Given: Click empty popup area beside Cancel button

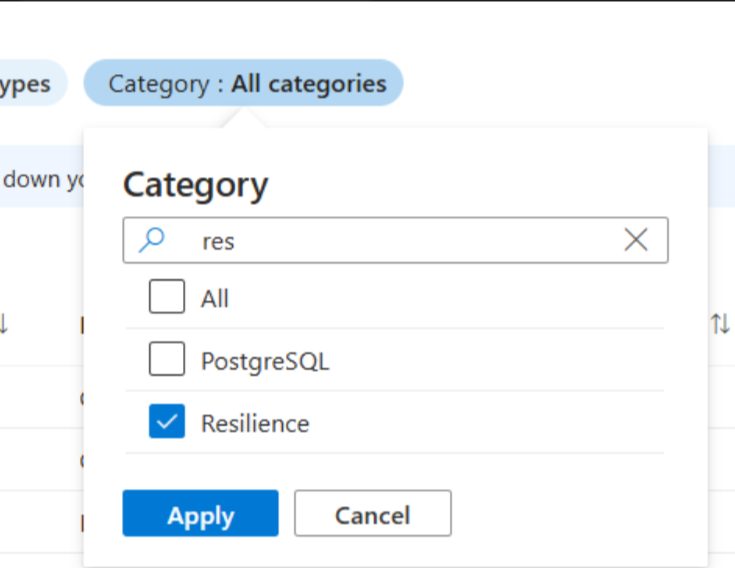Looking at the screenshot, I should tap(577, 513).
